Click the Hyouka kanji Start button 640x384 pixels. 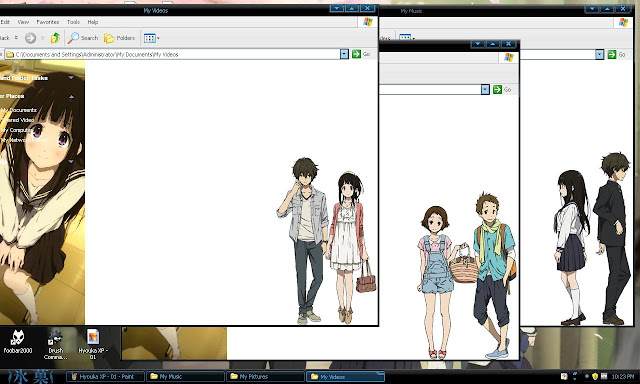tap(31, 377)
